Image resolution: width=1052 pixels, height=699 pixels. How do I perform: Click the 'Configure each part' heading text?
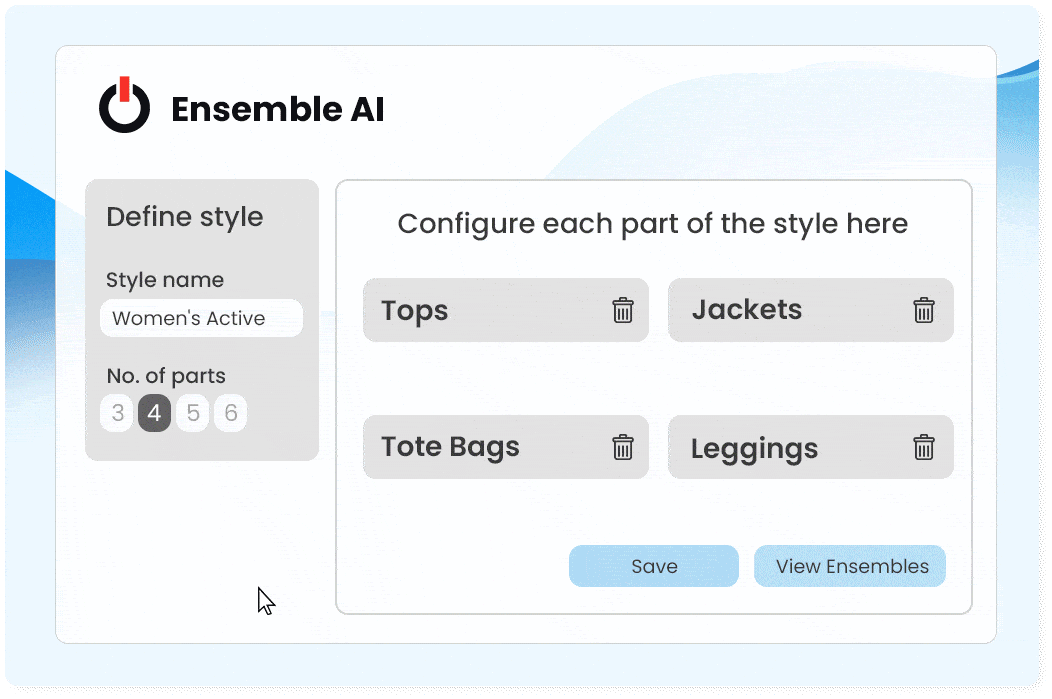652,223
